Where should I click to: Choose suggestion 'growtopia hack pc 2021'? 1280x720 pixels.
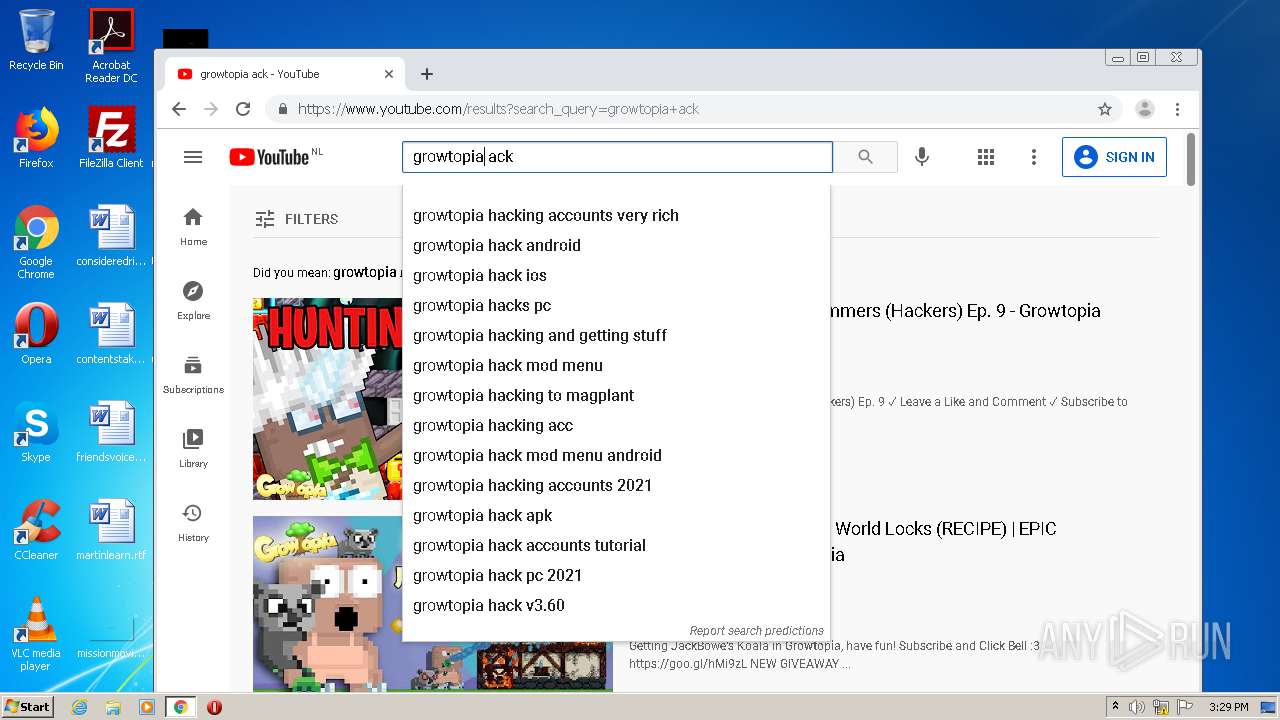[x=616, y=575]
